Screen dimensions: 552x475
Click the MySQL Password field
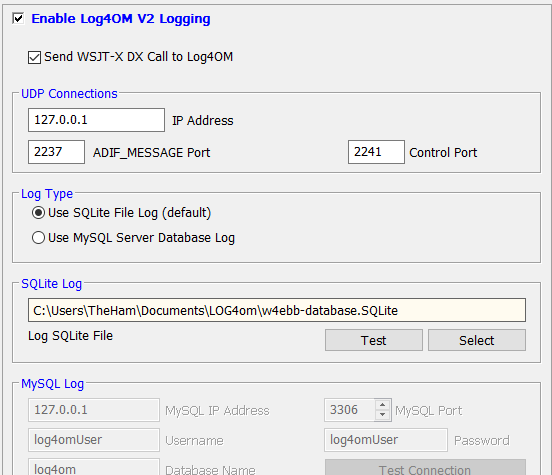click(386, 440)
